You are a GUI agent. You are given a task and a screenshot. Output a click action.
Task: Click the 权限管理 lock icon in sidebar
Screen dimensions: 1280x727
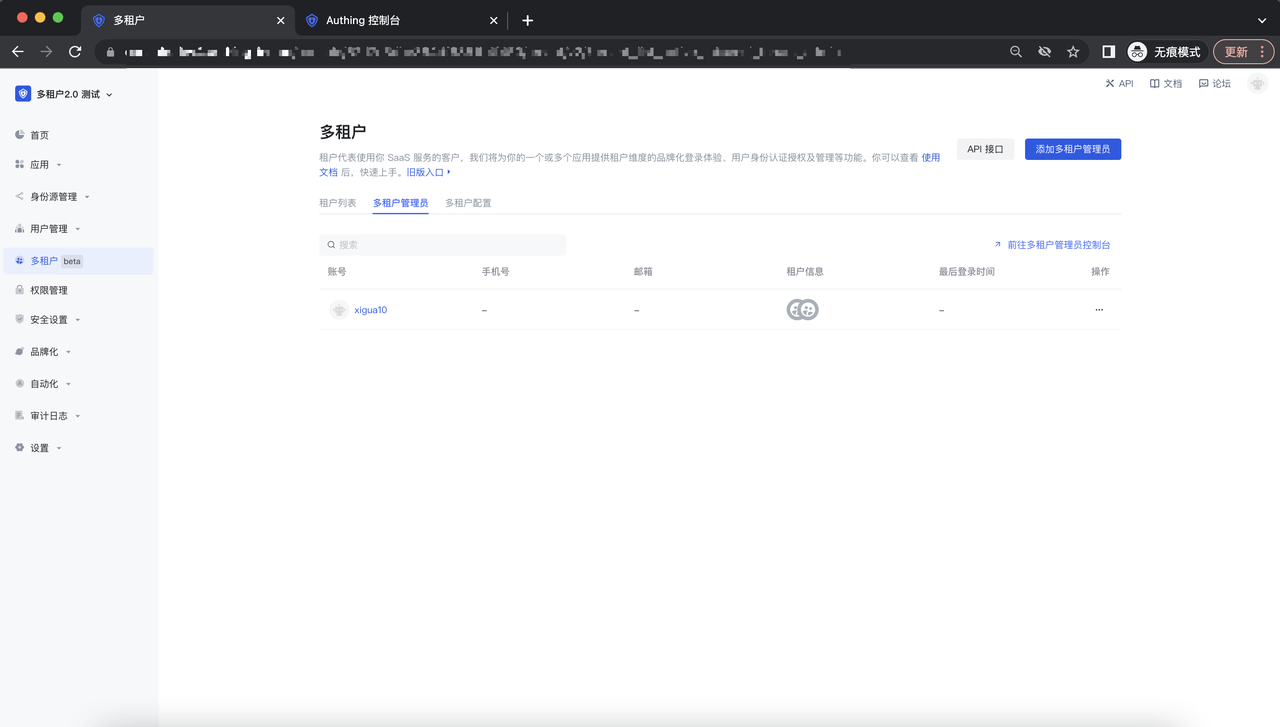(20, 290)
